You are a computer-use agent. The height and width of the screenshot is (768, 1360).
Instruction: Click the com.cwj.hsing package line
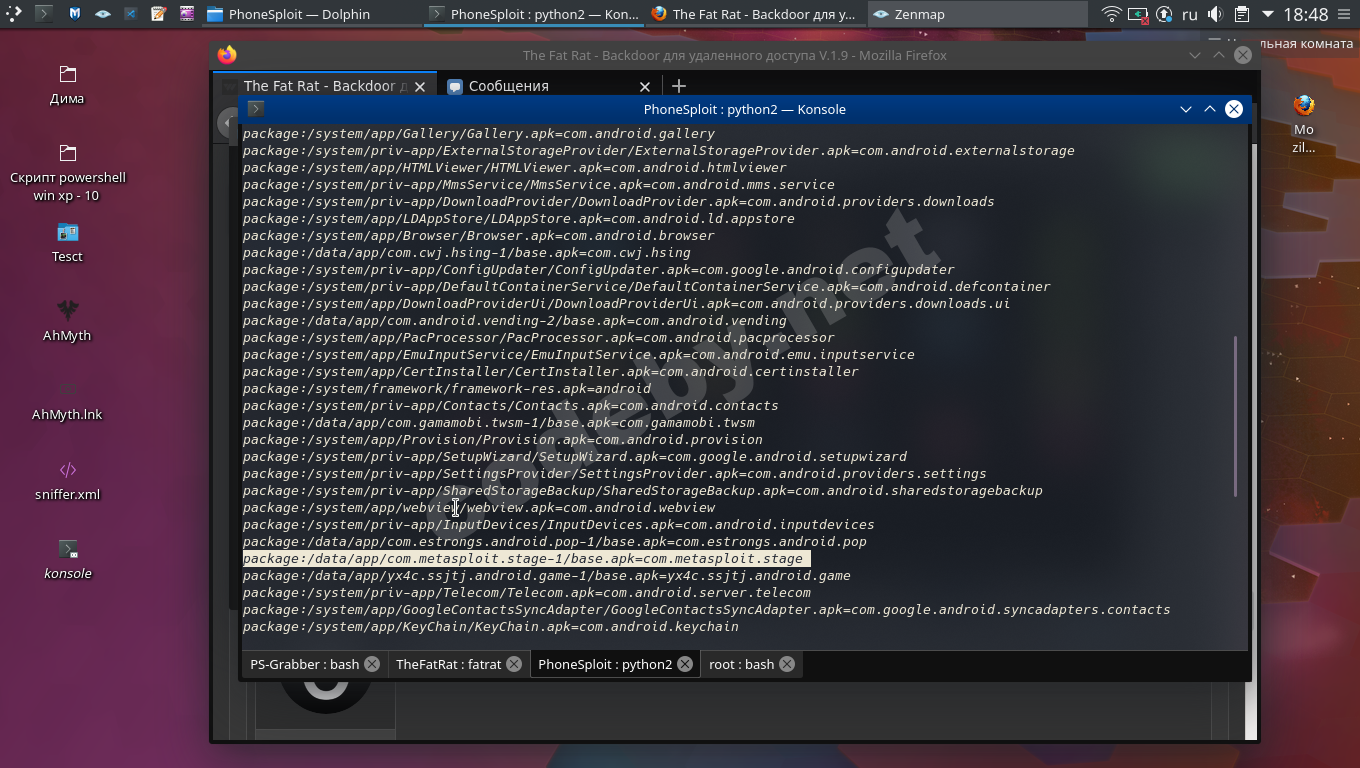coord(467,253)
